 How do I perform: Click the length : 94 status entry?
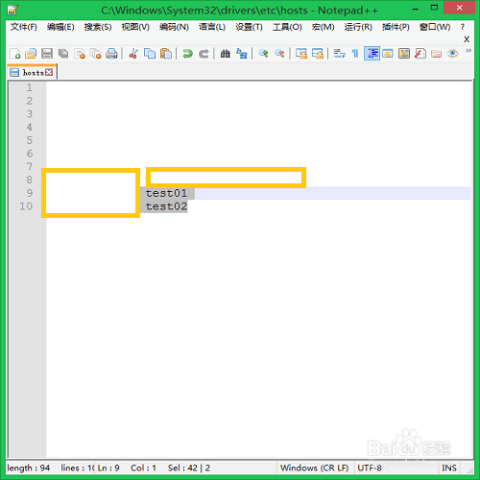29,468
